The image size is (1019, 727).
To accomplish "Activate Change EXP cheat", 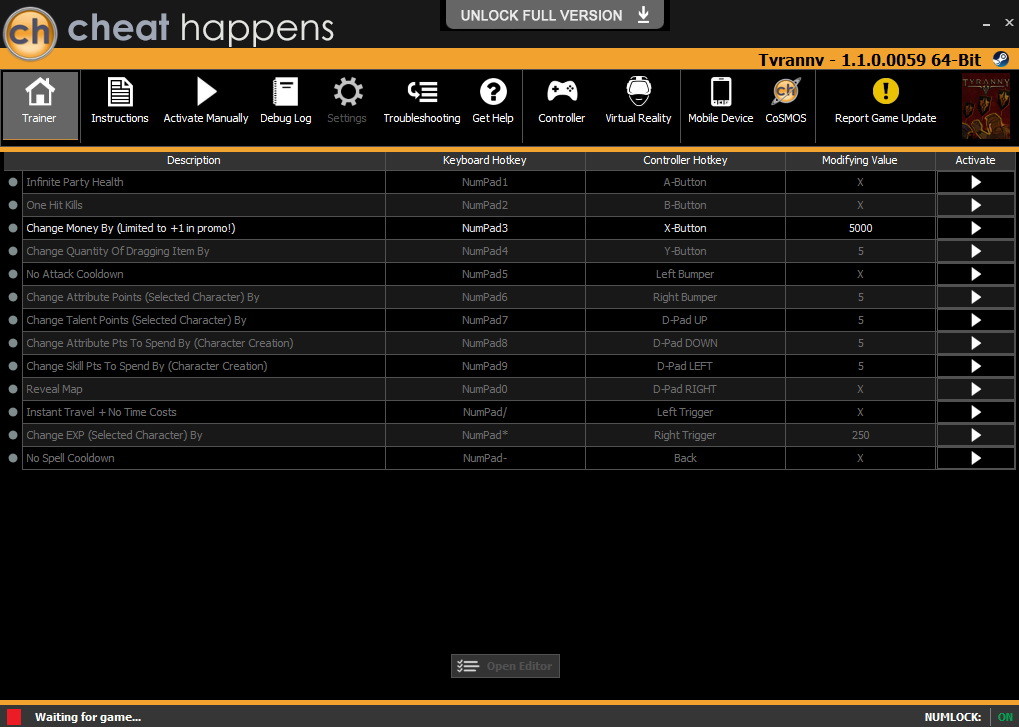I will (975, 435).
